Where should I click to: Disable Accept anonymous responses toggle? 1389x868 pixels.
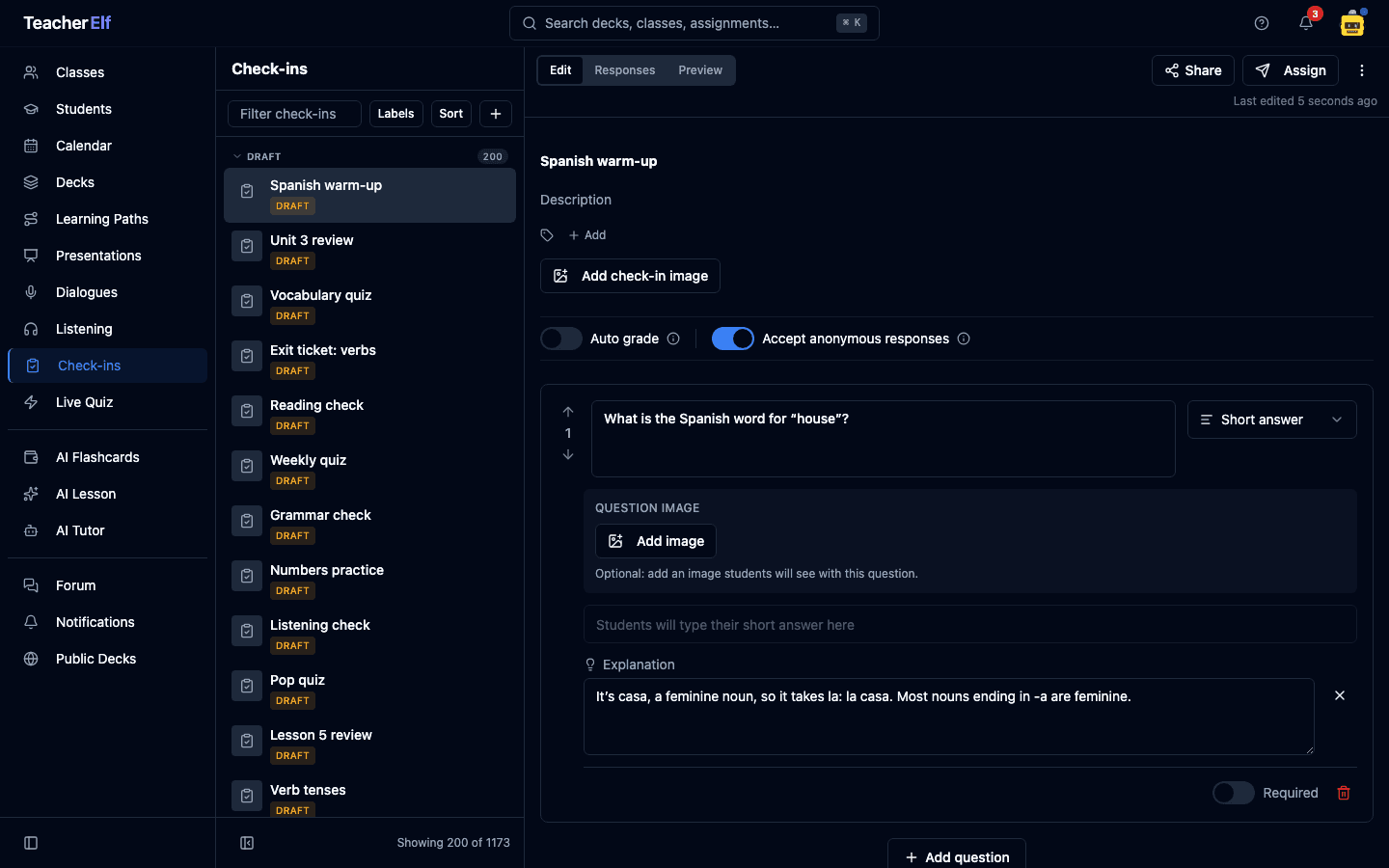click(x=733, y=339)
